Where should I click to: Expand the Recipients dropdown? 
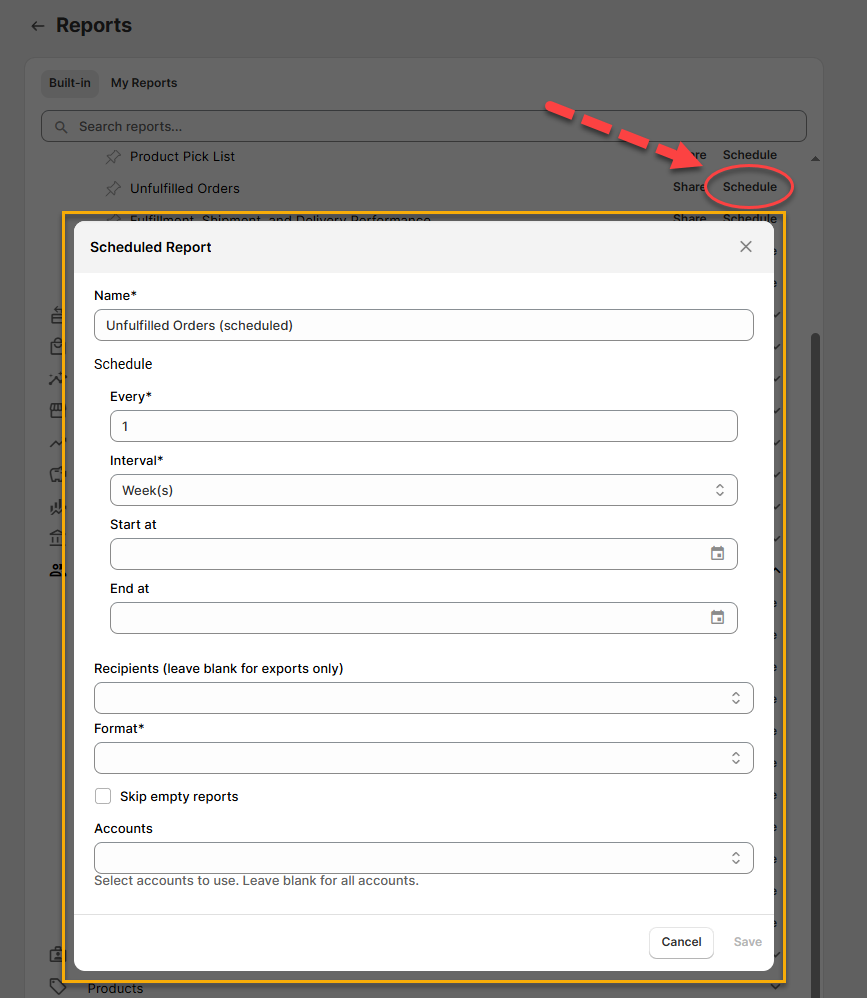click(x=423, y=698)
